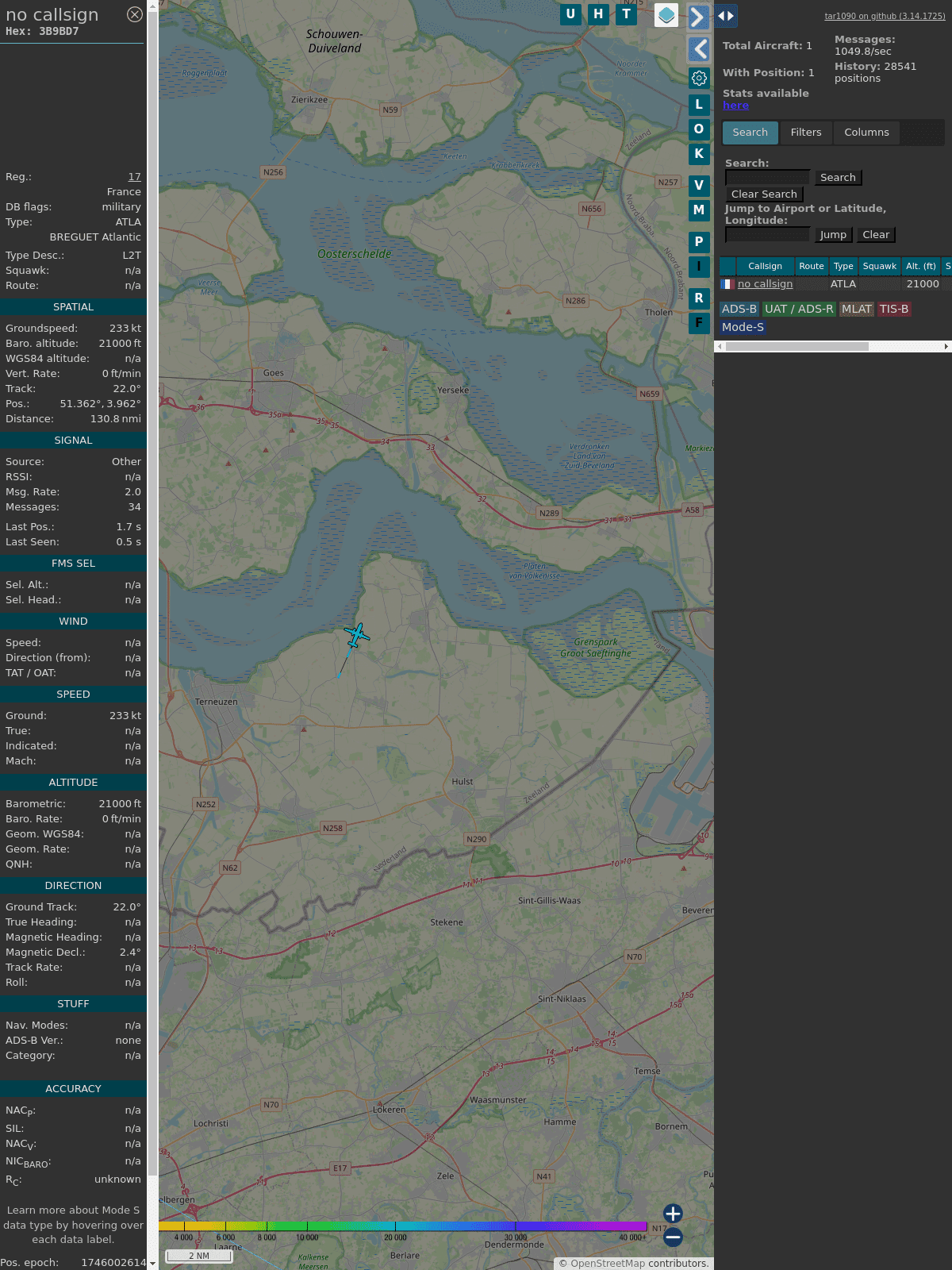
Task: Toggle the H map button
Action: pos(598,14)
